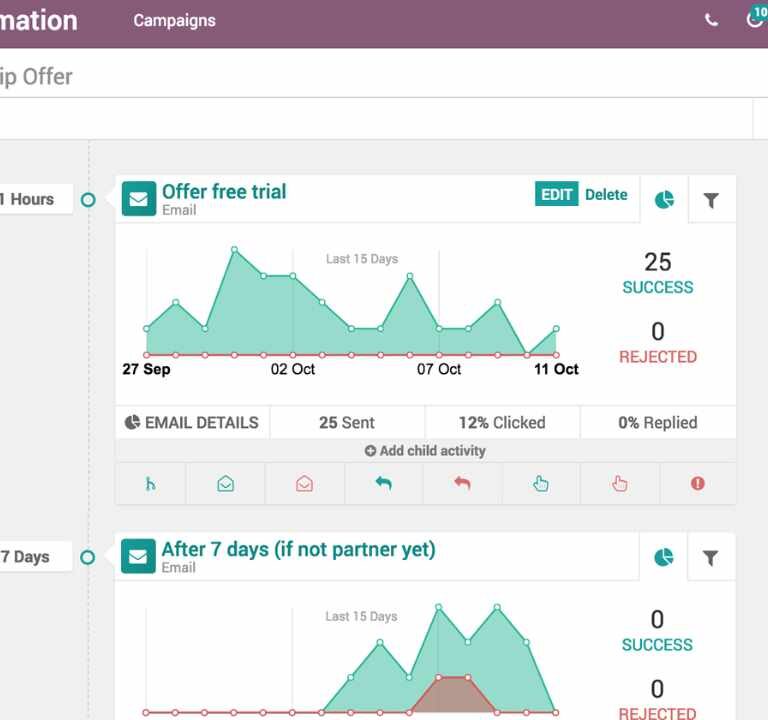The height and width of the screenshot is (720, 768).
Task: Click Add child activity label
Action: [x=425, y=451]
